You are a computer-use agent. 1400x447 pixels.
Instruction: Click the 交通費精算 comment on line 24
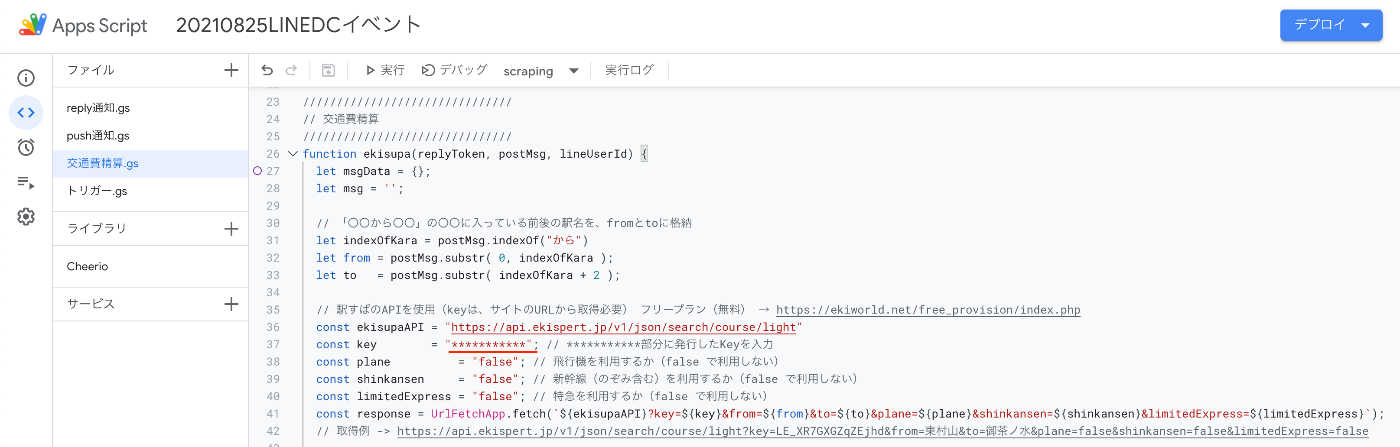click(343, 119)
